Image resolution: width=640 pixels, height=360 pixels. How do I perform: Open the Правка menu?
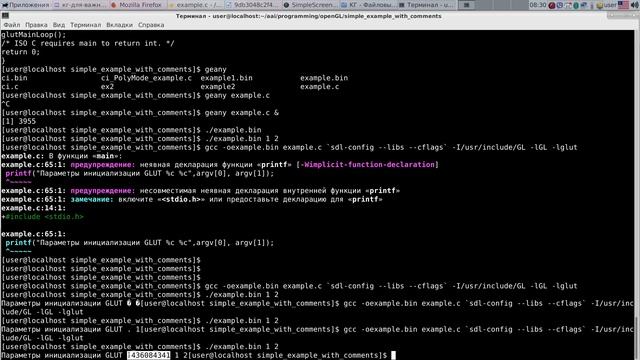(x=36, y=25)
